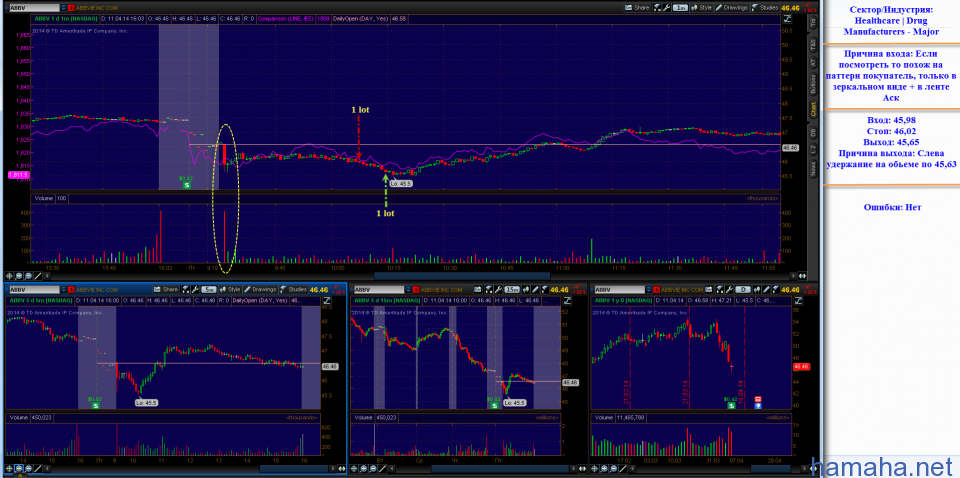Expand symbol dropdown arrow in main chart
The height and width of the screenshot is (478, 960).
(64, 9)
